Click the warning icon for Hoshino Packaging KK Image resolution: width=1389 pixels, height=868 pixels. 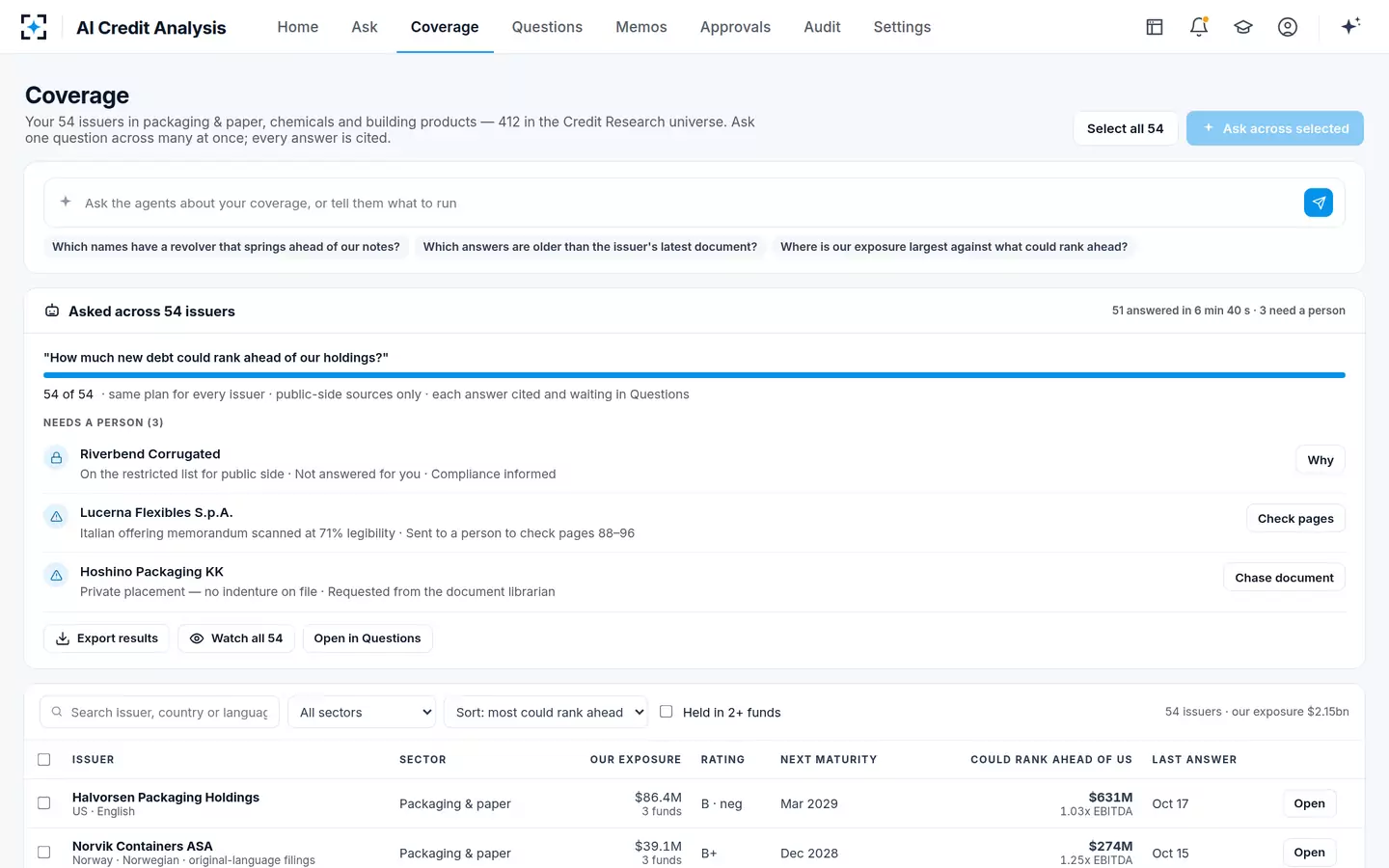(x=56, y=576)
